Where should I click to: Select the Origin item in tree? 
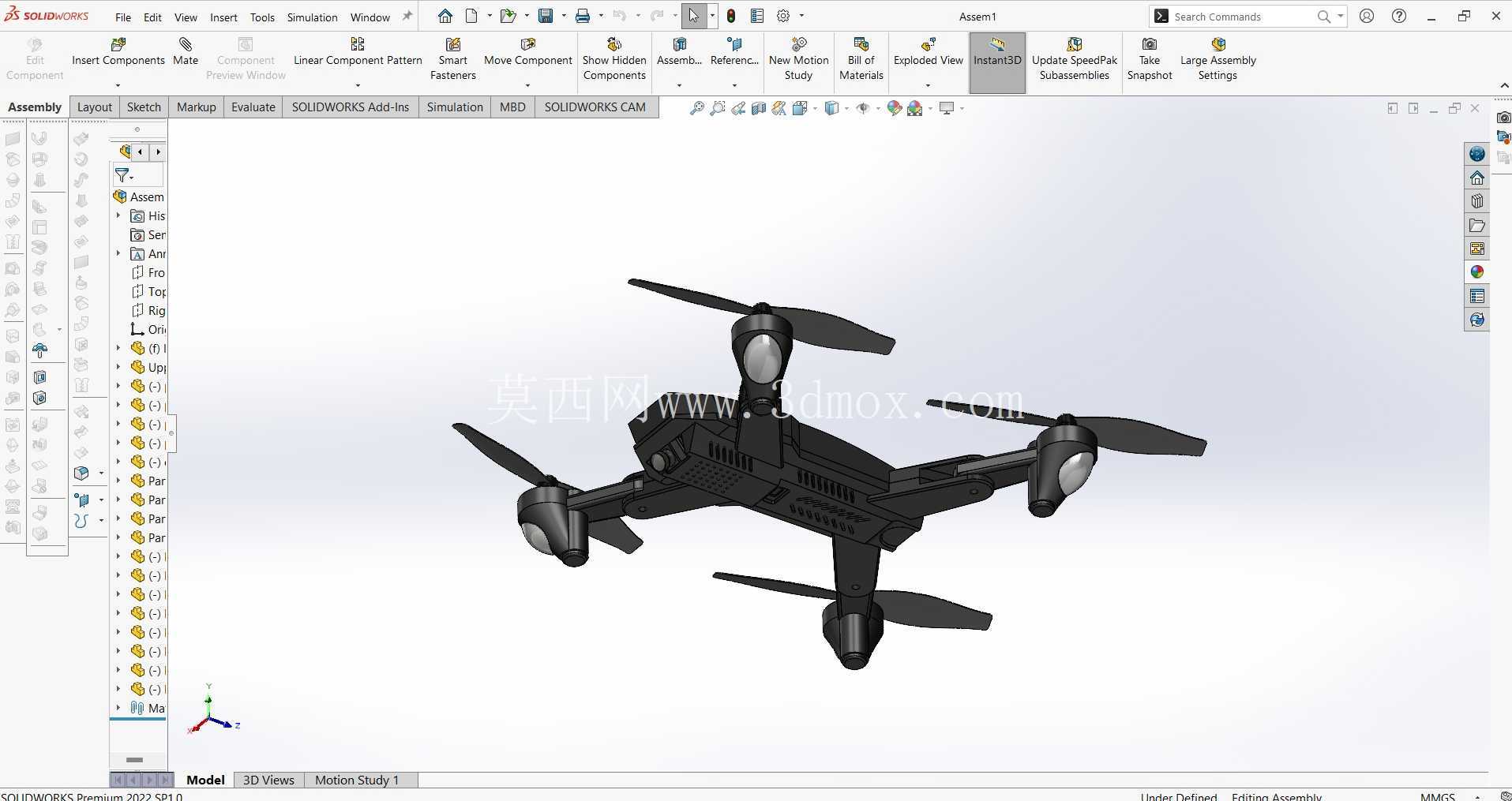click(x=148, y=329)
